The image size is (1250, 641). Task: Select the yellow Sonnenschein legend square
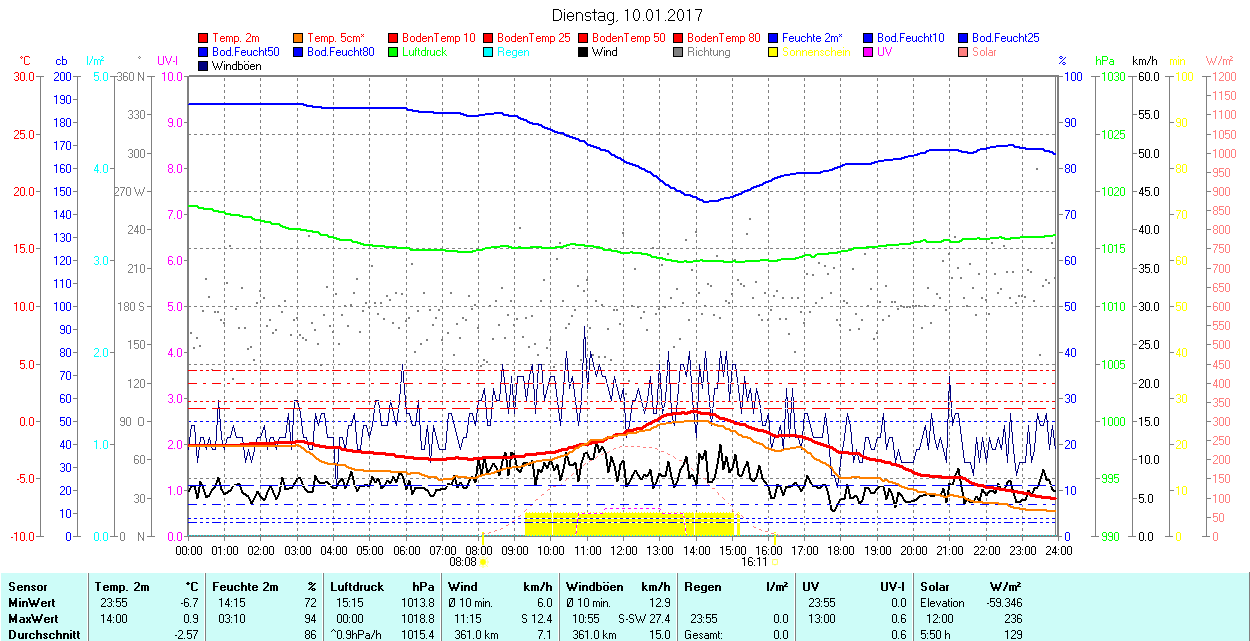pos(774,52)
